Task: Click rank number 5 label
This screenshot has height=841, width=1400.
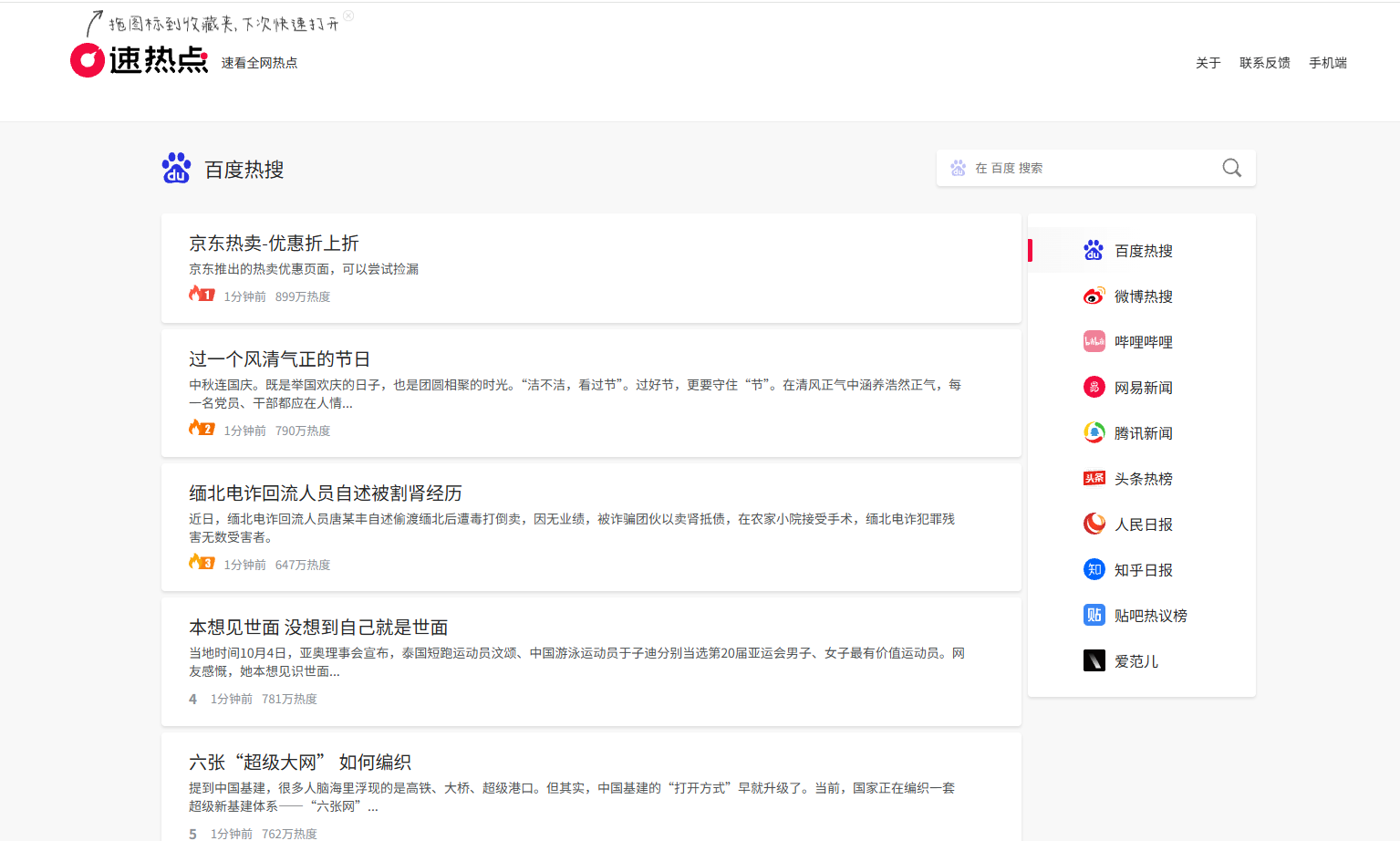Action: (192, 834)
